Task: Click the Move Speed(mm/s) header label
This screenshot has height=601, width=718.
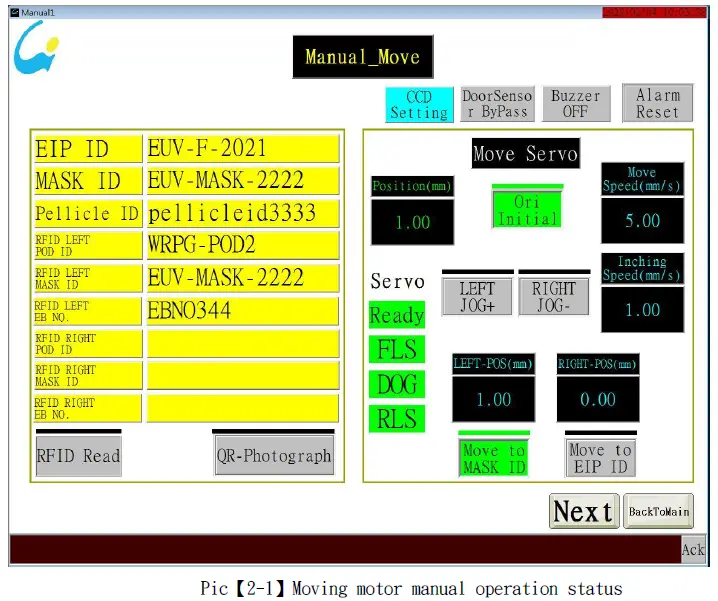Action: coord(642,179)
